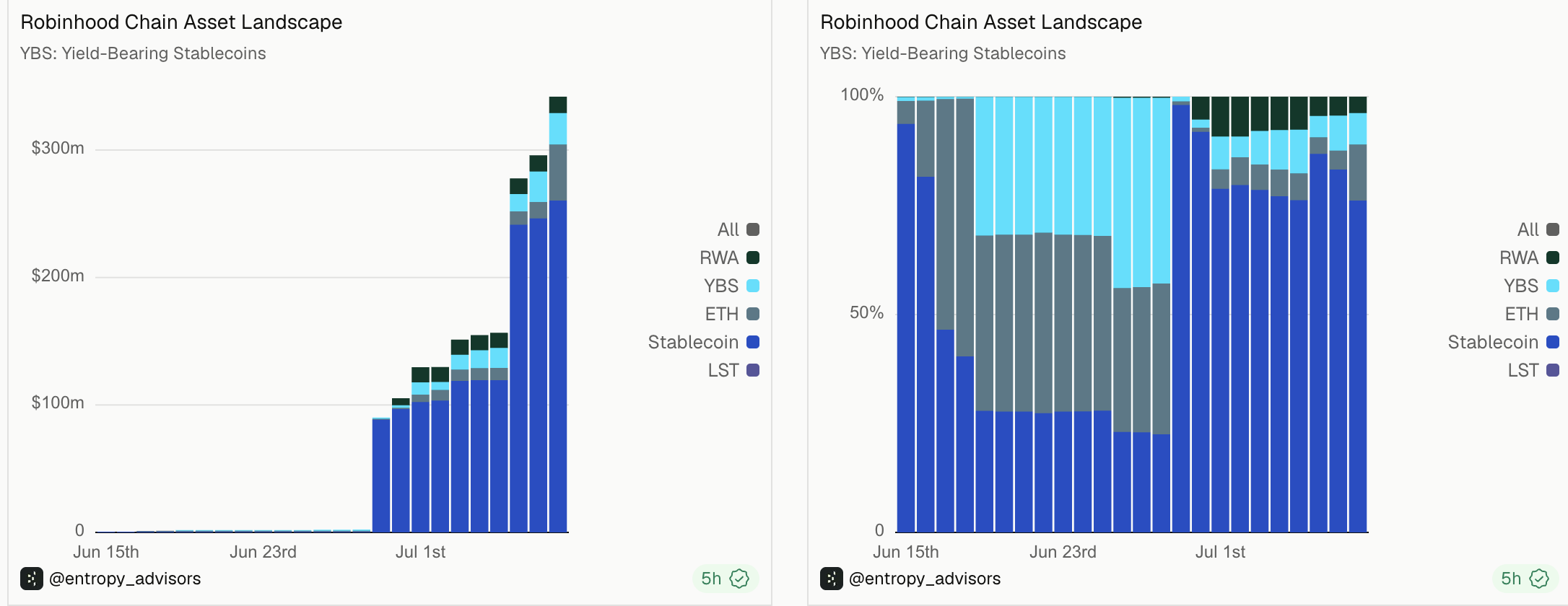This screenshot has height=606, width=1568.
Task: Open the @entropy_advisors link under right chart
Action: (925, 579)
